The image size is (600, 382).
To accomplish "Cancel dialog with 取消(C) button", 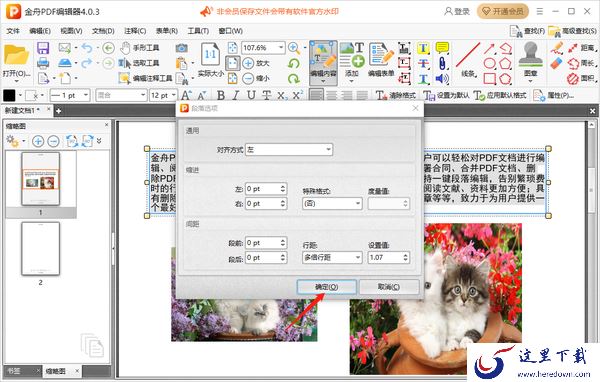I will click(x=389, y=287).
